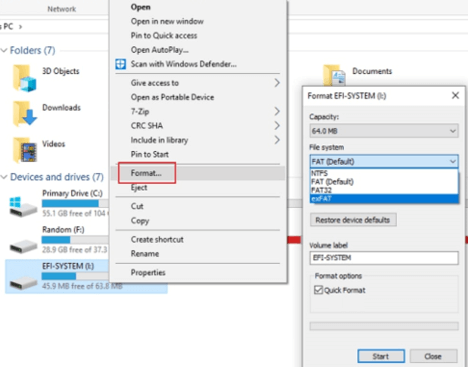Choose FAT (Default) in the open list
This screenshot has height=367, width=468.
pyautogui.click(x=384, y=182)
